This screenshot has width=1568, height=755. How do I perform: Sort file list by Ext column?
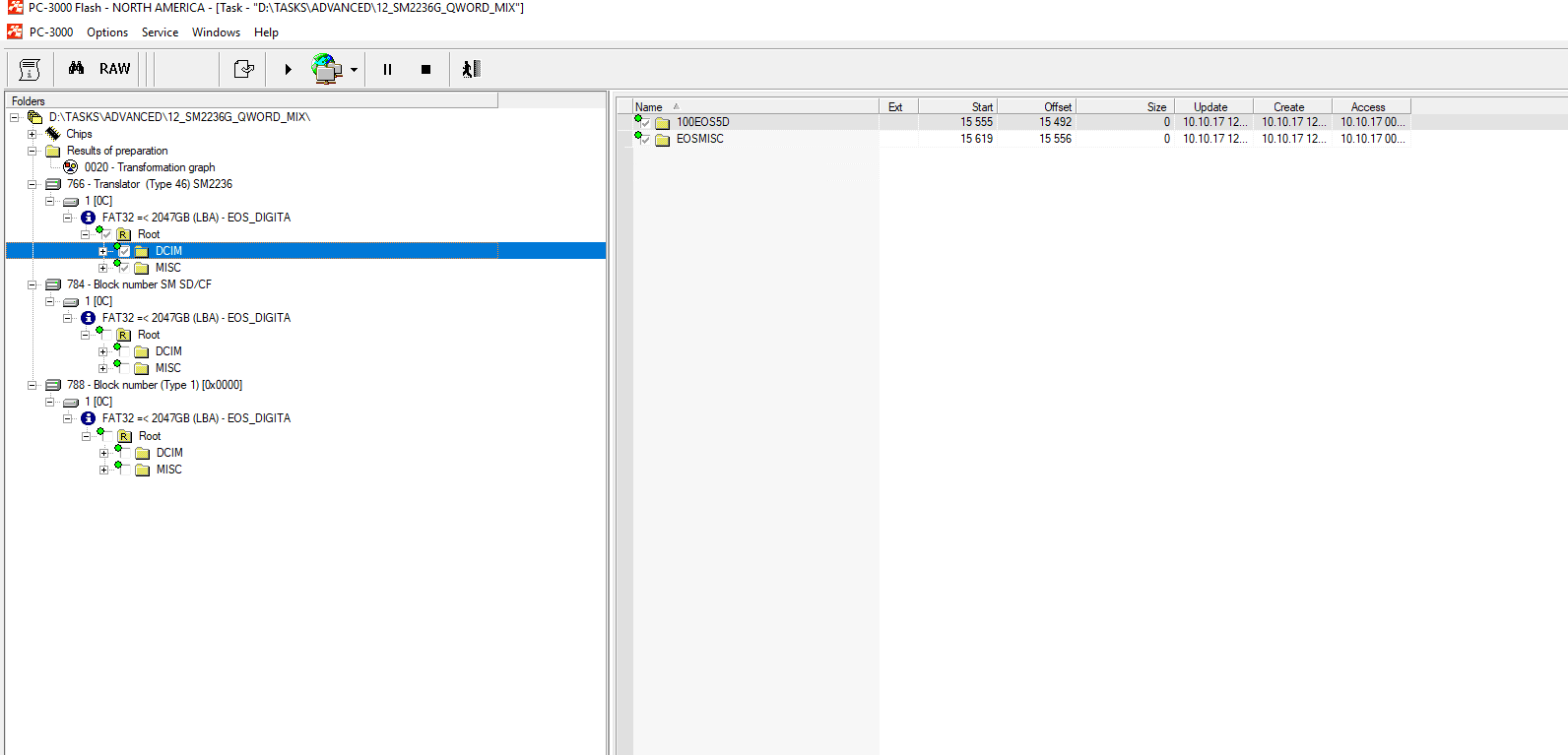click(x=898, y=106)
